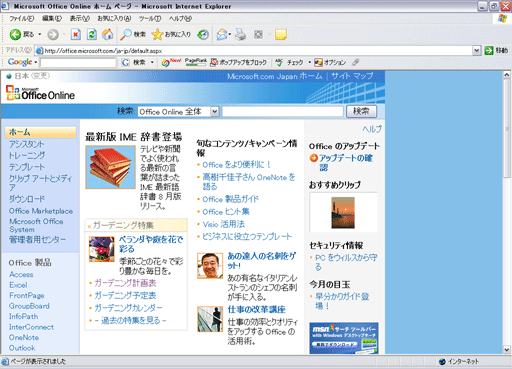Click the PageRank indicator
512x369 pixels.
(x=196, y=62)
